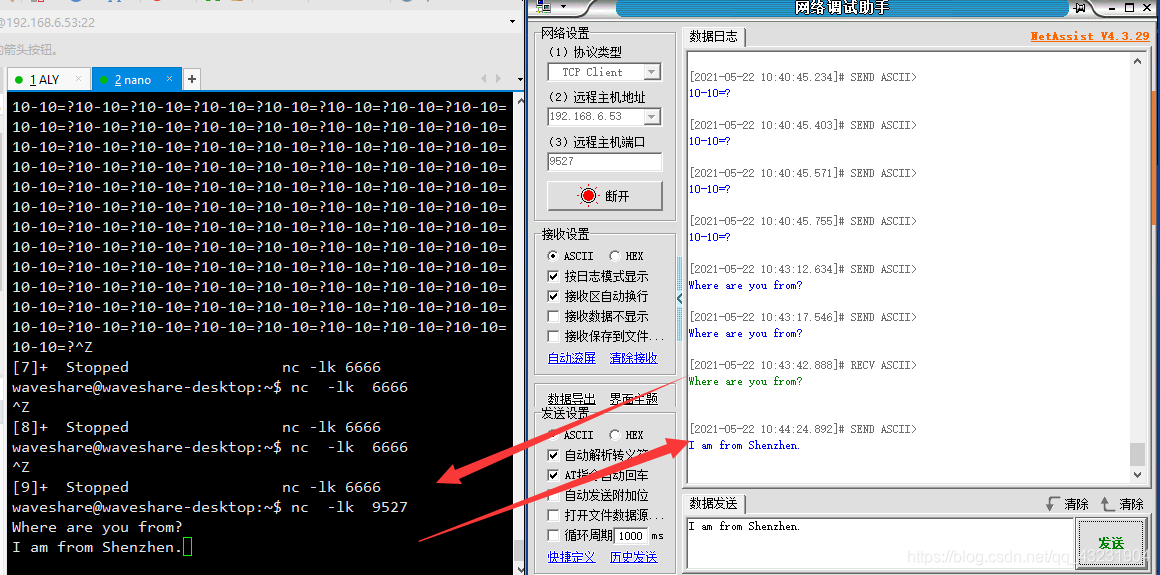Click the tab list scroll-right arrow

[499, 79]
